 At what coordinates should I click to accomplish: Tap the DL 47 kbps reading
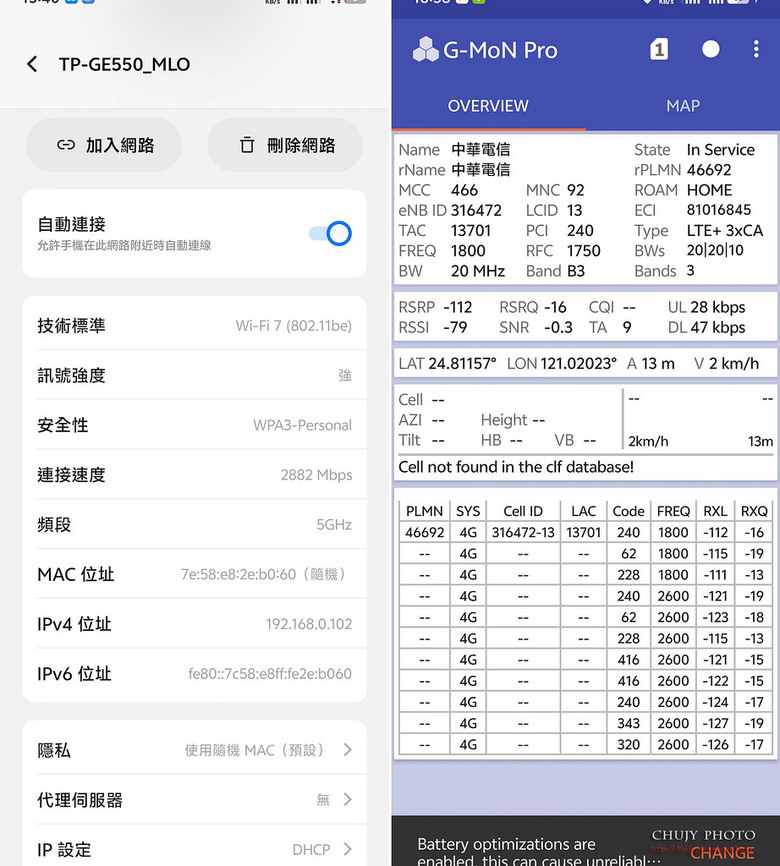coord(707,328)
